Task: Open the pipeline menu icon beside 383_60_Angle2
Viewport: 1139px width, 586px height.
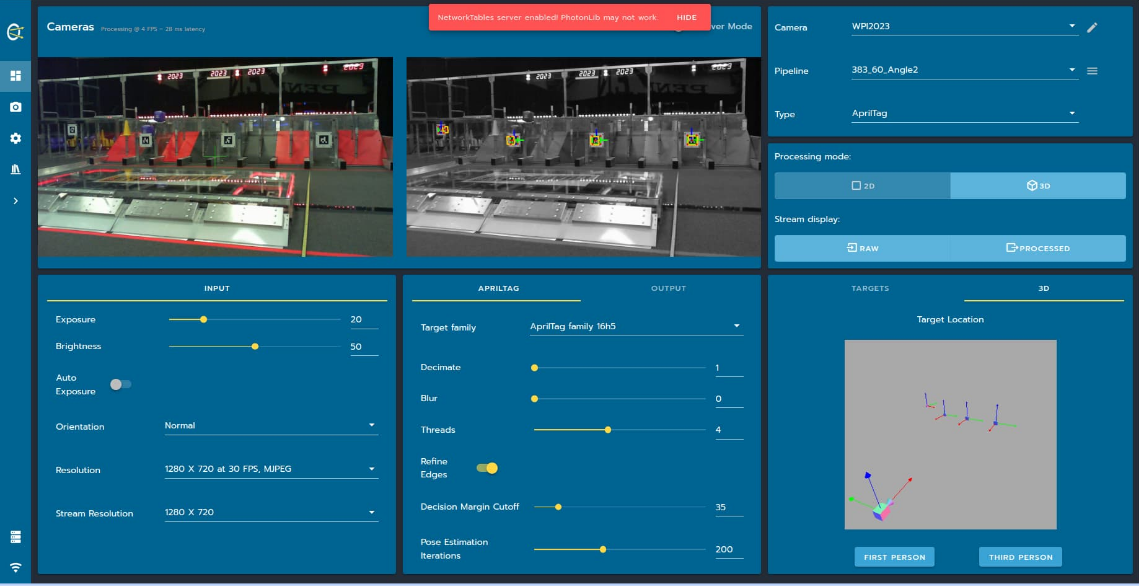Action: pos(1092,71)
